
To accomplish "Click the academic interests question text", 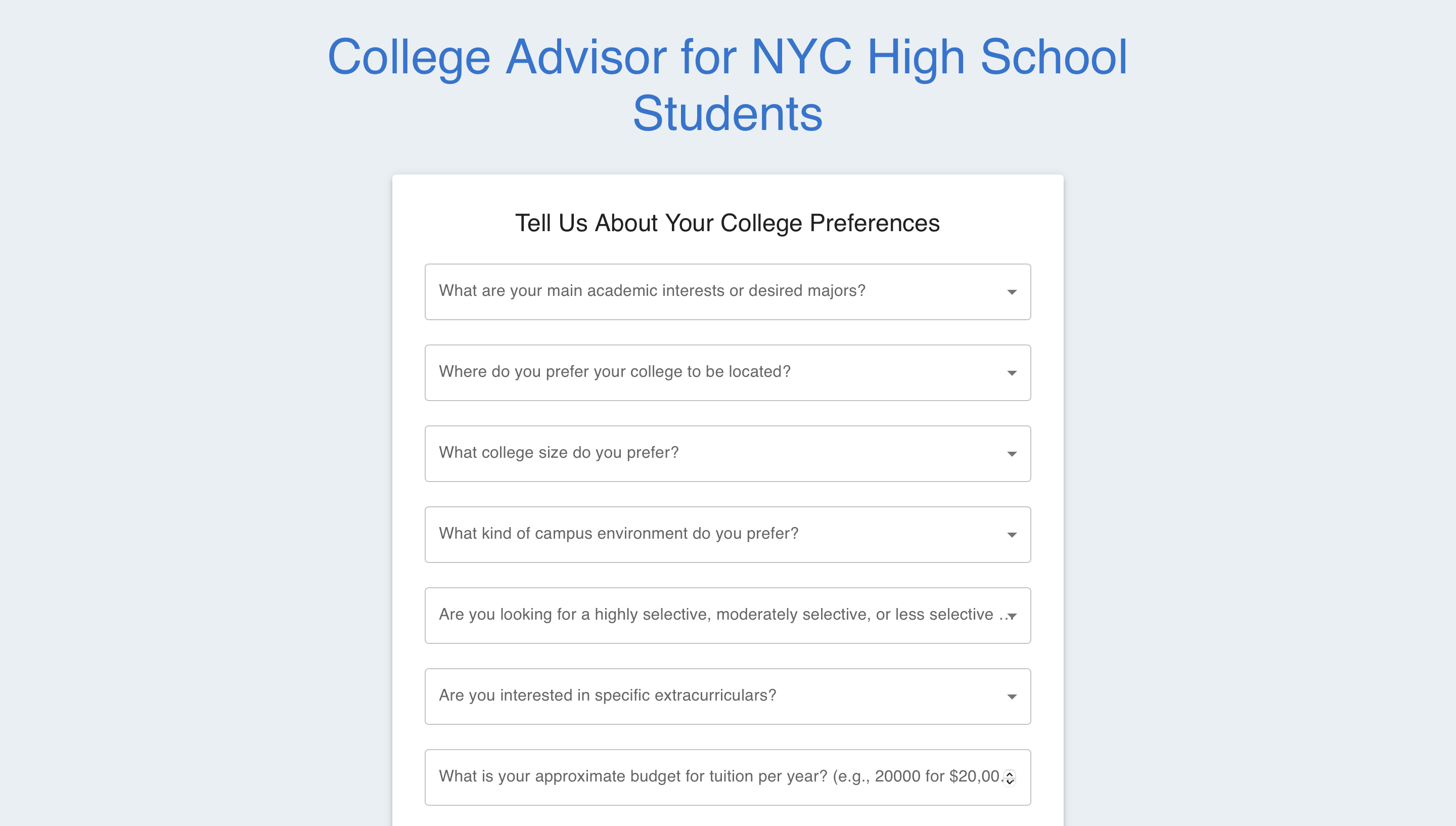I will pos(652,290).
